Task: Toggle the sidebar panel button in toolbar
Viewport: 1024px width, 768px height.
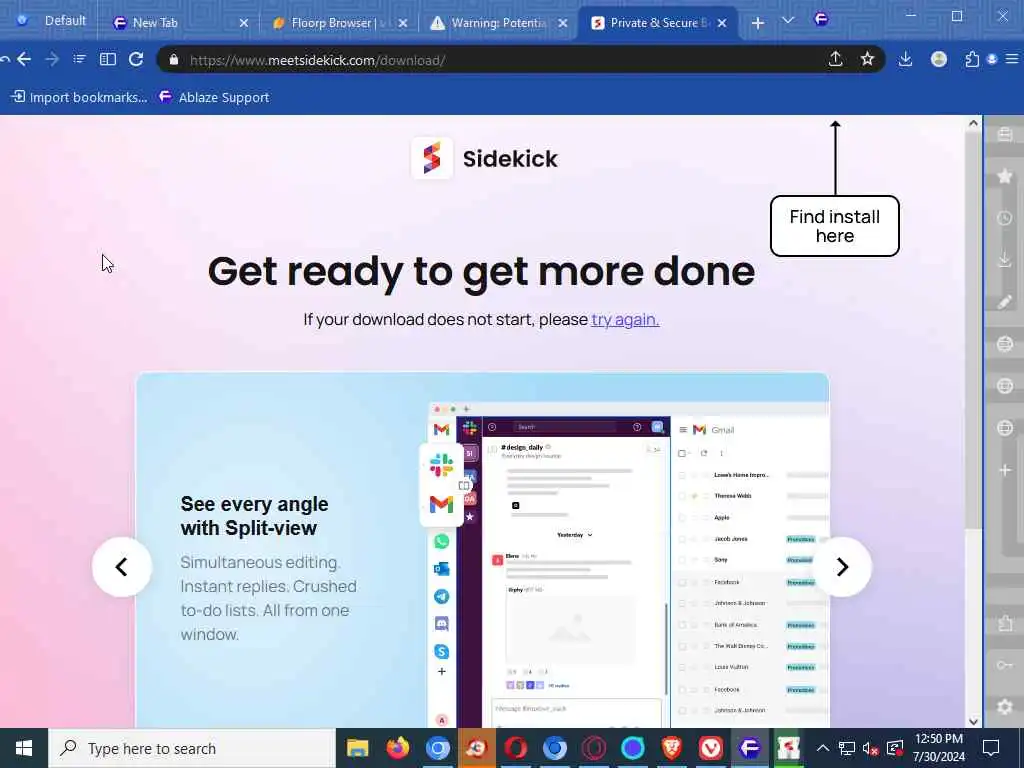Action: coord(108,59)
